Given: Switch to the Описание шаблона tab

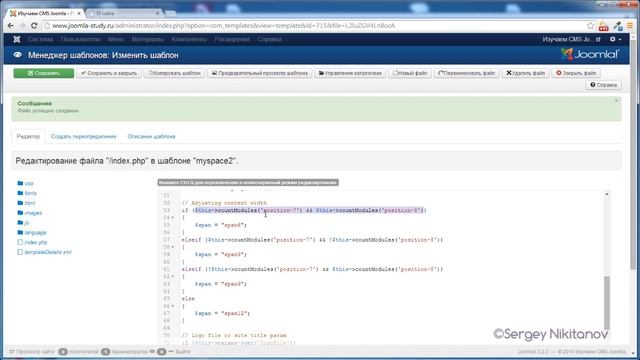Looking at the screenshot, I should pos(151,136).
